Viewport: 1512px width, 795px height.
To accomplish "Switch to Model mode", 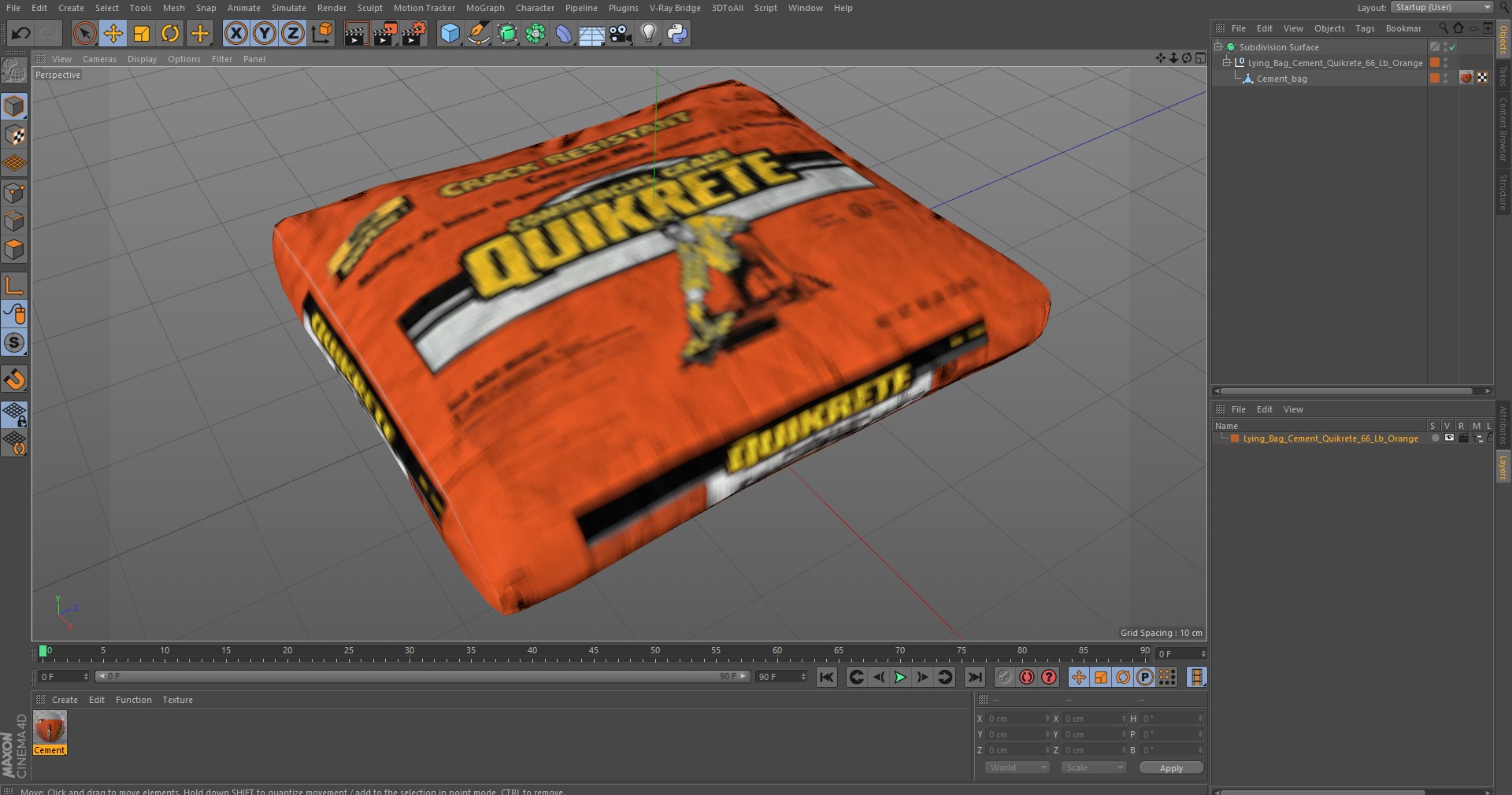I will click(x=14, y=106).
